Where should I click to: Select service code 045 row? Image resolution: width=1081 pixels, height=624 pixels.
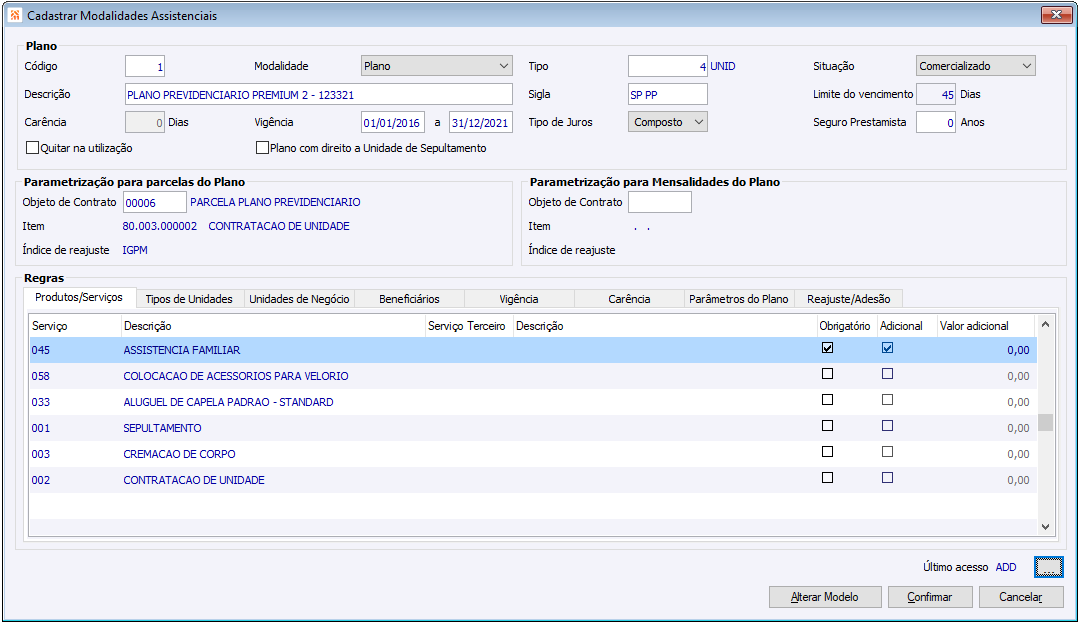pyautogui.click(x=533, y=350)
